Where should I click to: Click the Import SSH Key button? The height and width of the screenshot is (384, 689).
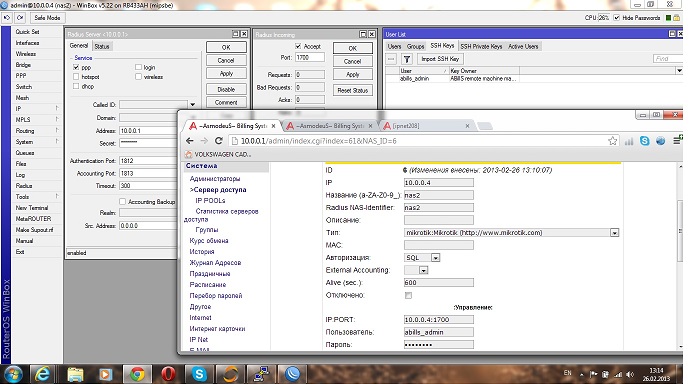click(440, 59)
